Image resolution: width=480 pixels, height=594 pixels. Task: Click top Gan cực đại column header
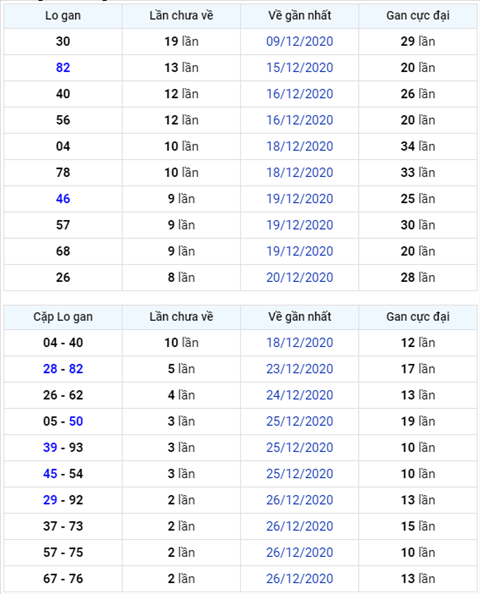418,16
